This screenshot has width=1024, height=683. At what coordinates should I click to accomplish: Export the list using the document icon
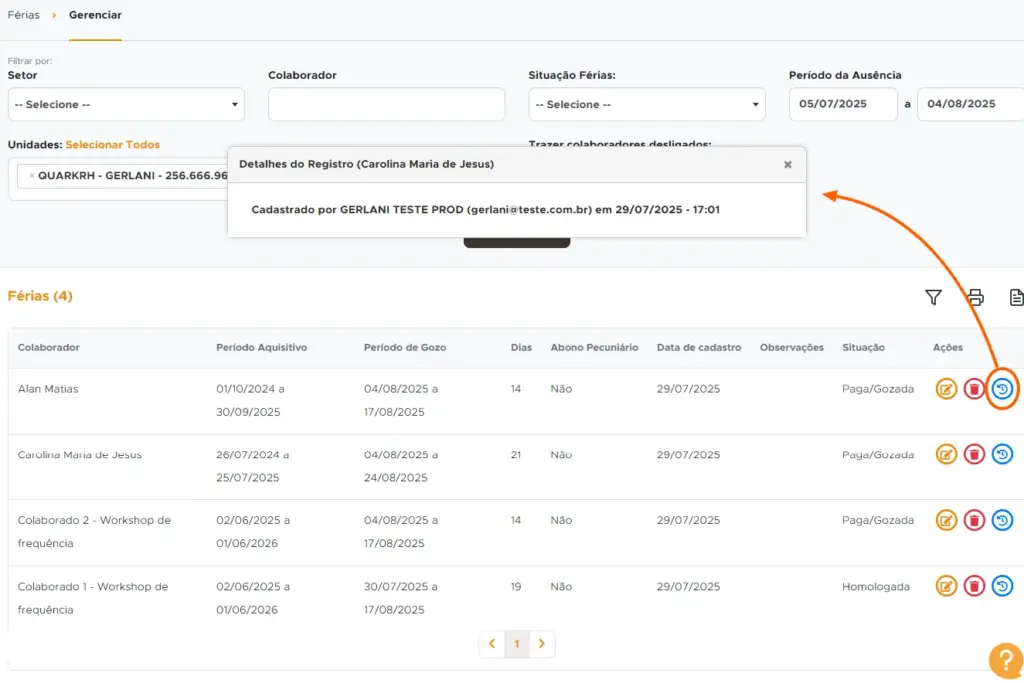[1016, 297]
